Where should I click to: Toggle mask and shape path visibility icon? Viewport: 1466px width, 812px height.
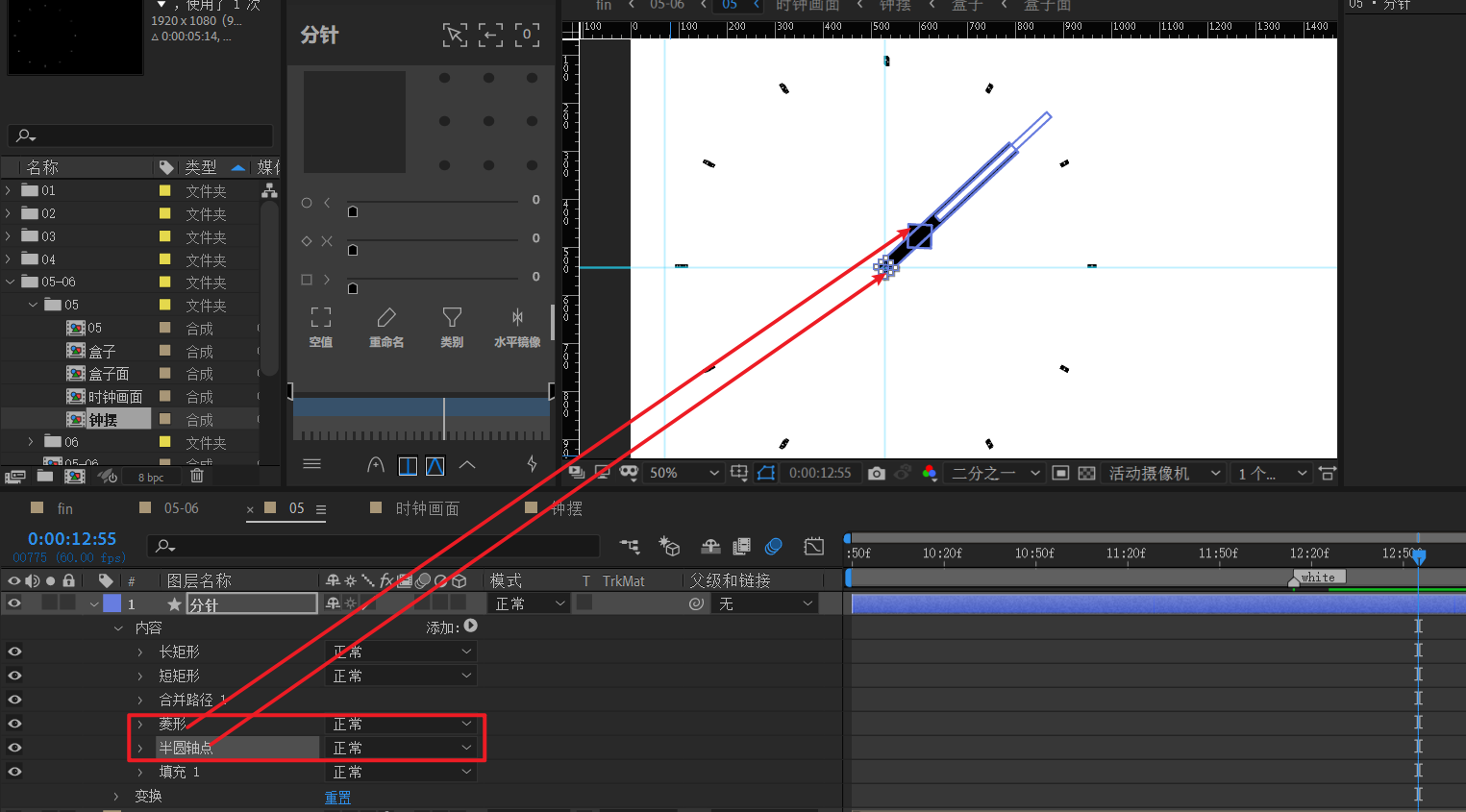(x=766, y=473)
